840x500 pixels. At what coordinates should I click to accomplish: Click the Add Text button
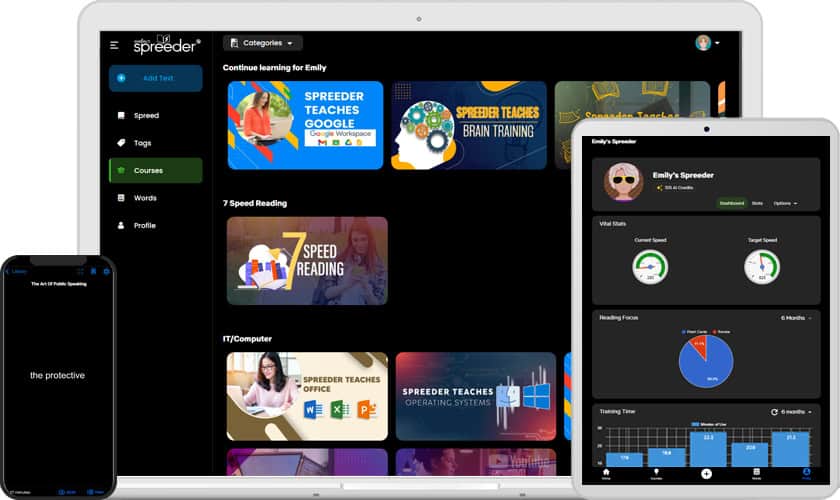point(156,78)
